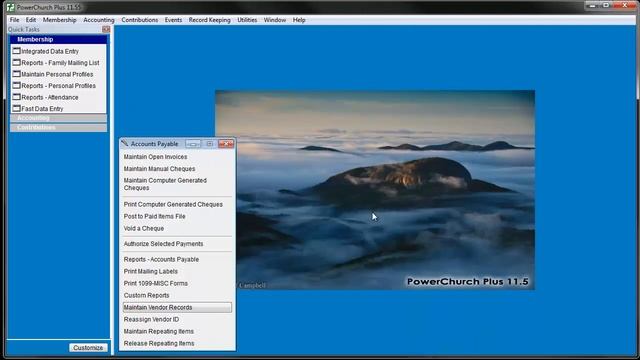Screen dimensions: 640x360
Task: Select the Membership header in Quick Tasks
Action: pos(59,39)
